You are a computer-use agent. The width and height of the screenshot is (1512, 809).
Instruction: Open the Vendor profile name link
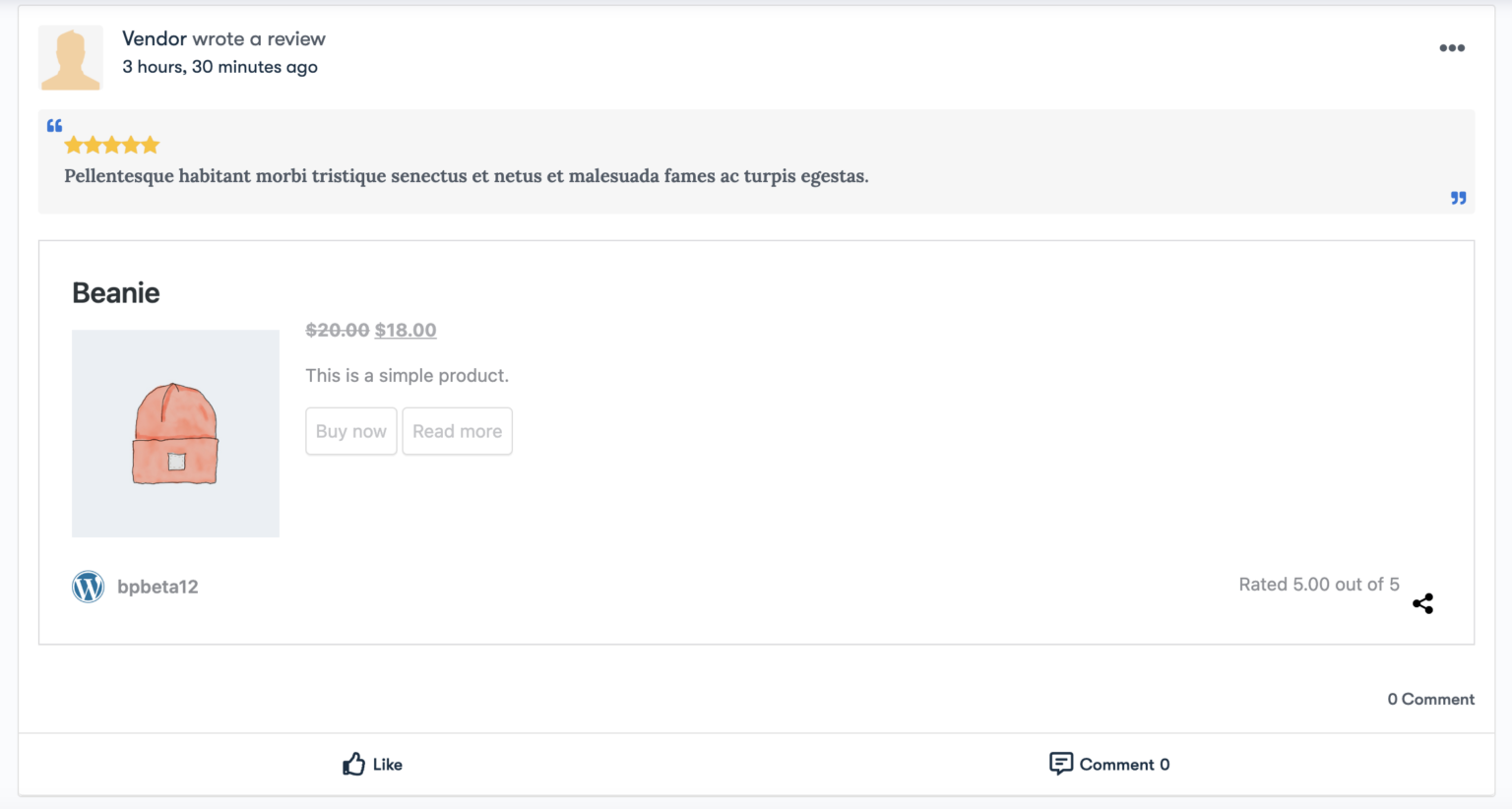point(155,38)
